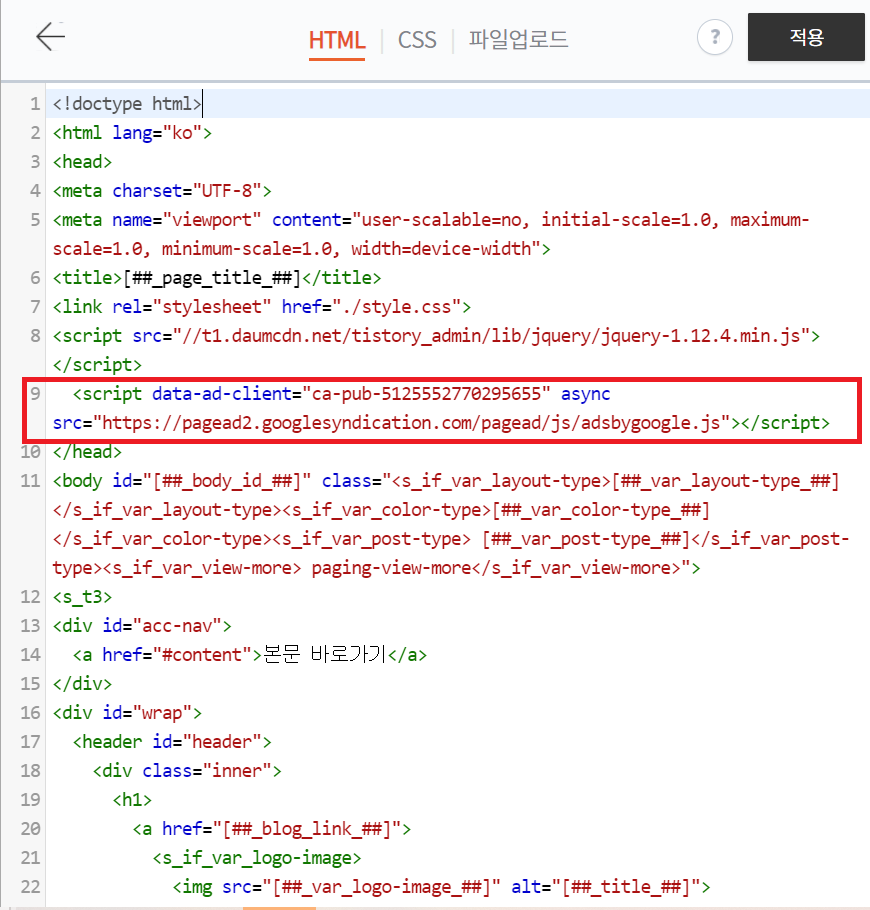Click the <html lang="ko"> code line

[132, 133]
